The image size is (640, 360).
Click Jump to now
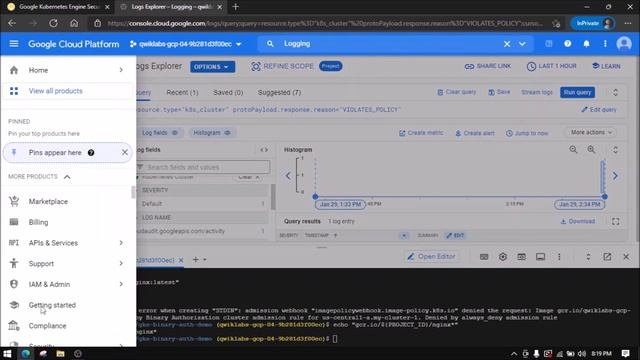pyautogui.click(x=527, y=133)
